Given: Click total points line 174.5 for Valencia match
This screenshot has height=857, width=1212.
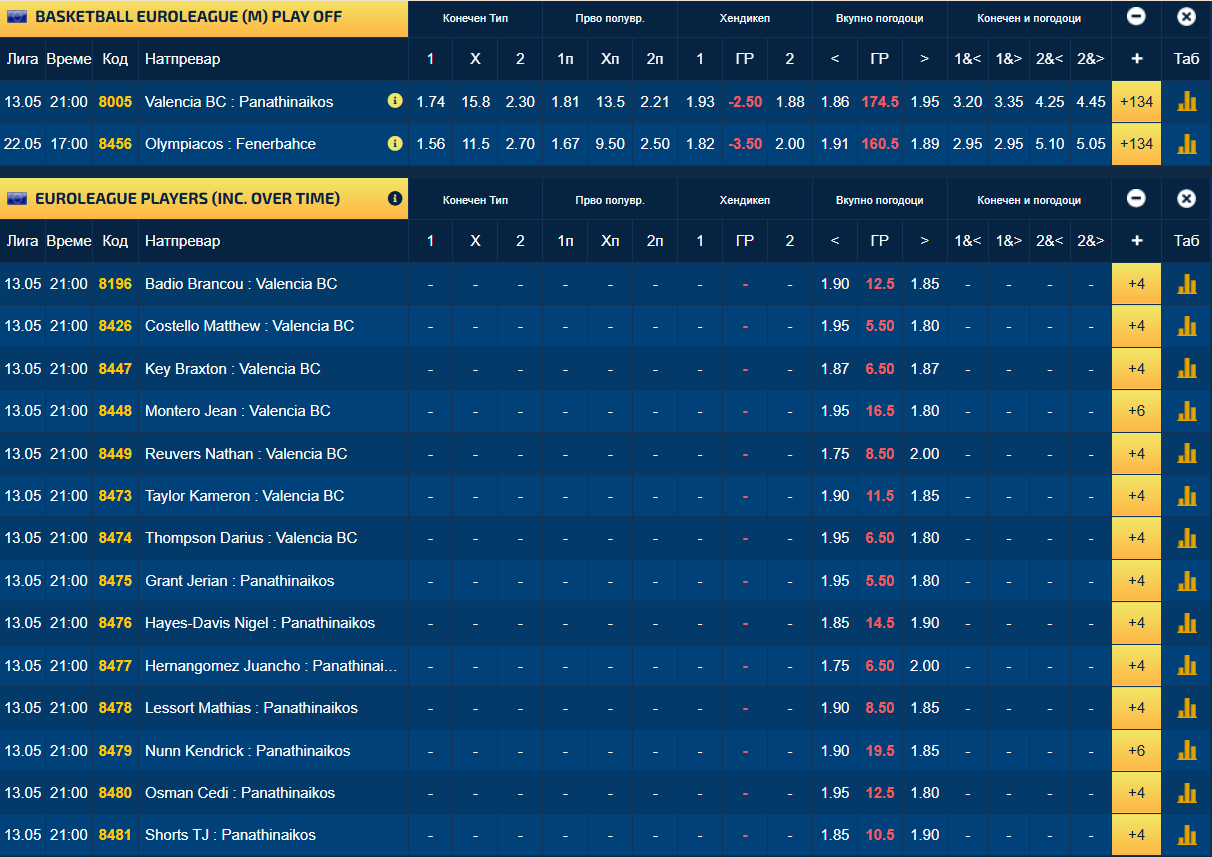Looking at the screenshot, I should point(880,102).
